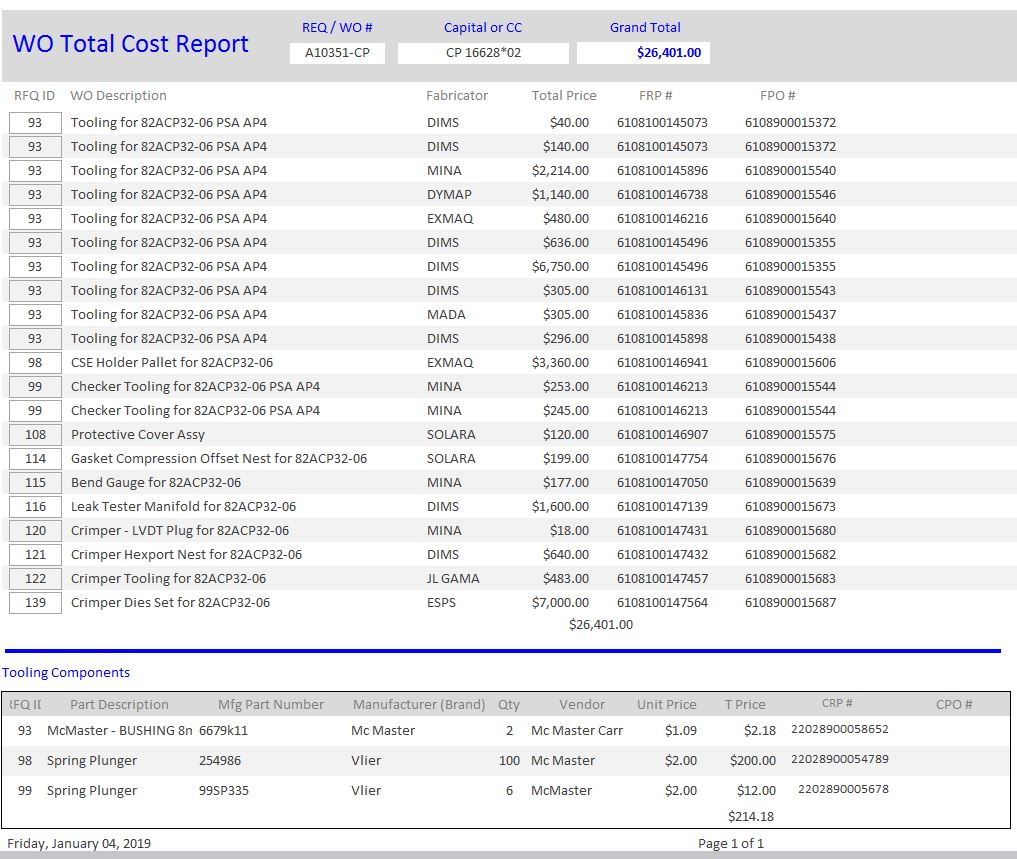The height and width of the screenshot is (859, 1017).
Task: Select the WO Total Cost Report title
Action: [x=130, y=43]
